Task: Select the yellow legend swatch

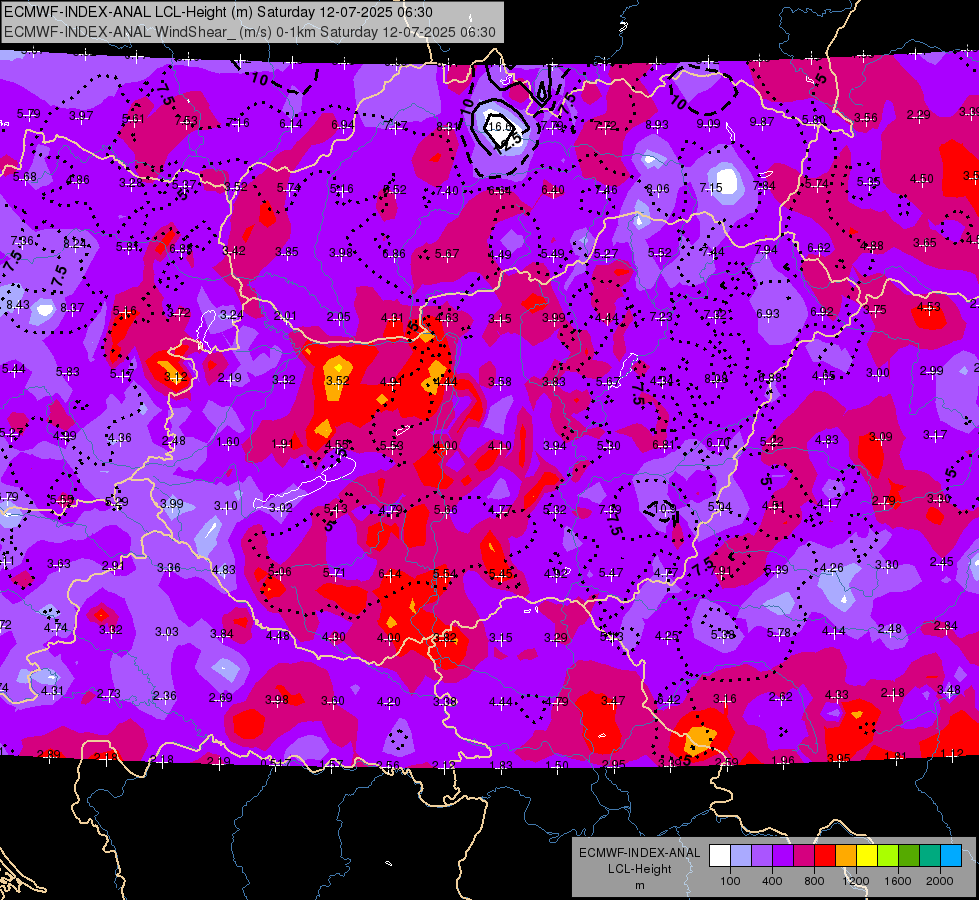Action: (867, 855)
